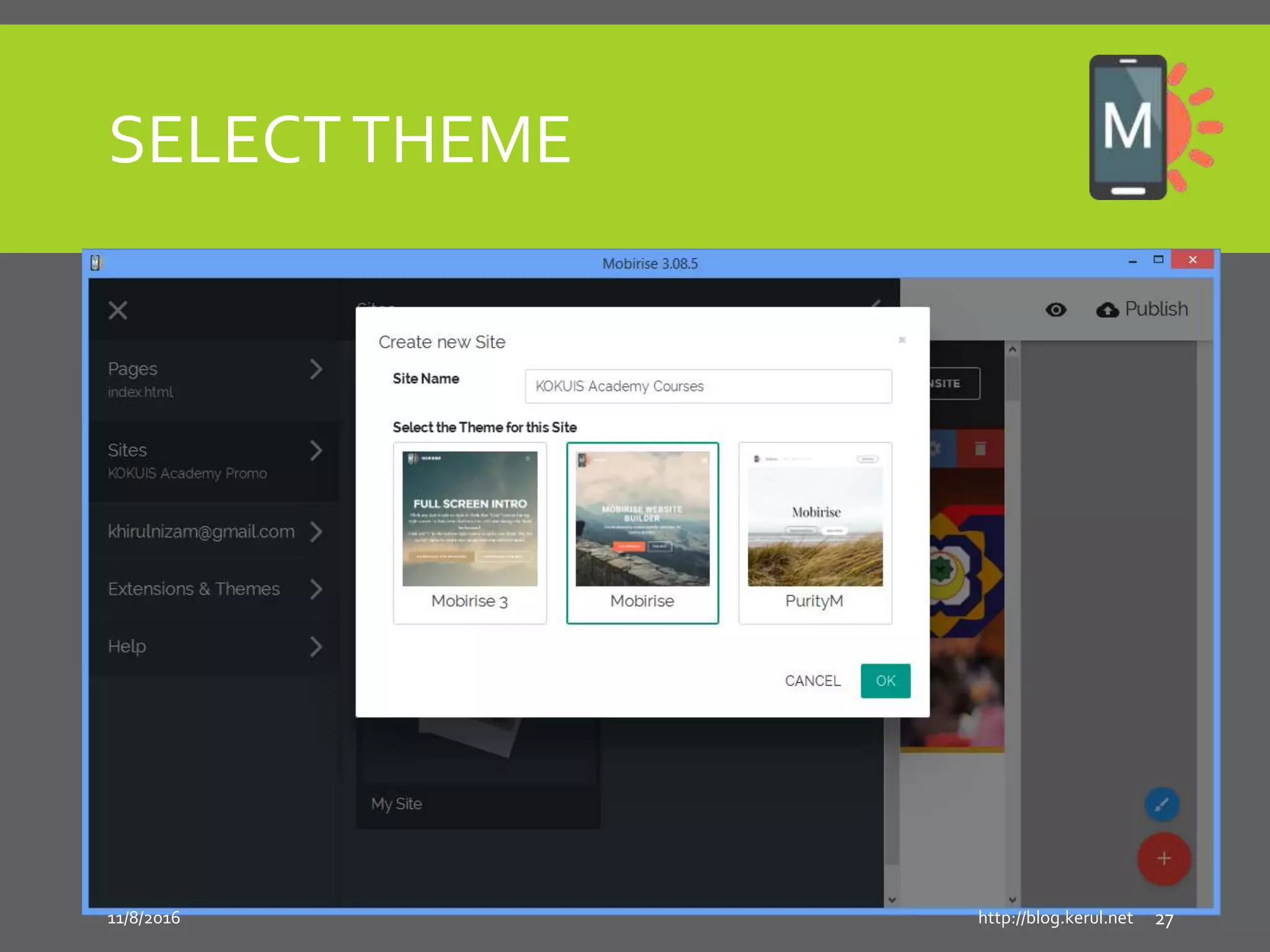Screen dimensions: 1270x952
Task: Click the scroll up arrow in preview
Action: point(1012,350)
